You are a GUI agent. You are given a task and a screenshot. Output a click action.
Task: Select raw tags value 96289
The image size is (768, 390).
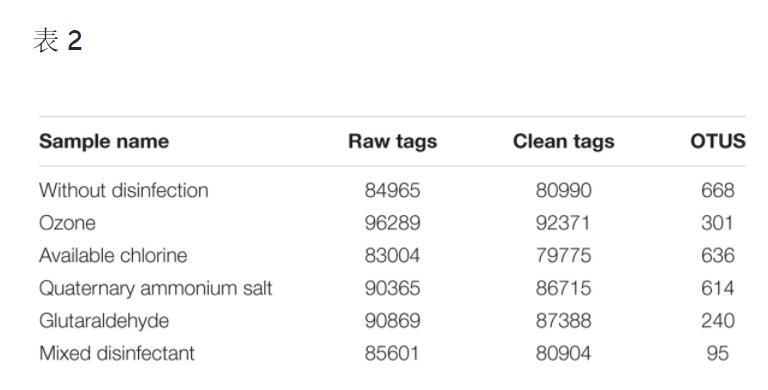392,223
